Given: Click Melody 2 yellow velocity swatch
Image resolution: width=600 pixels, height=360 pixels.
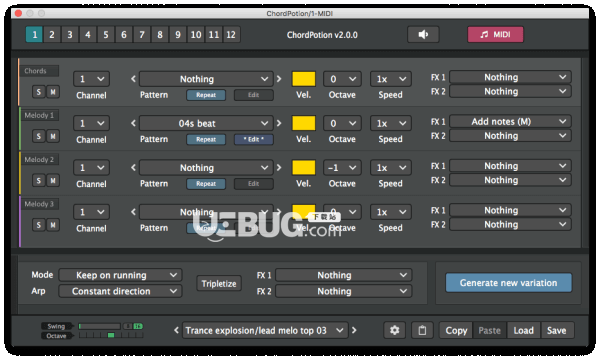Looking at the screenshot, I should coord(304,168).
